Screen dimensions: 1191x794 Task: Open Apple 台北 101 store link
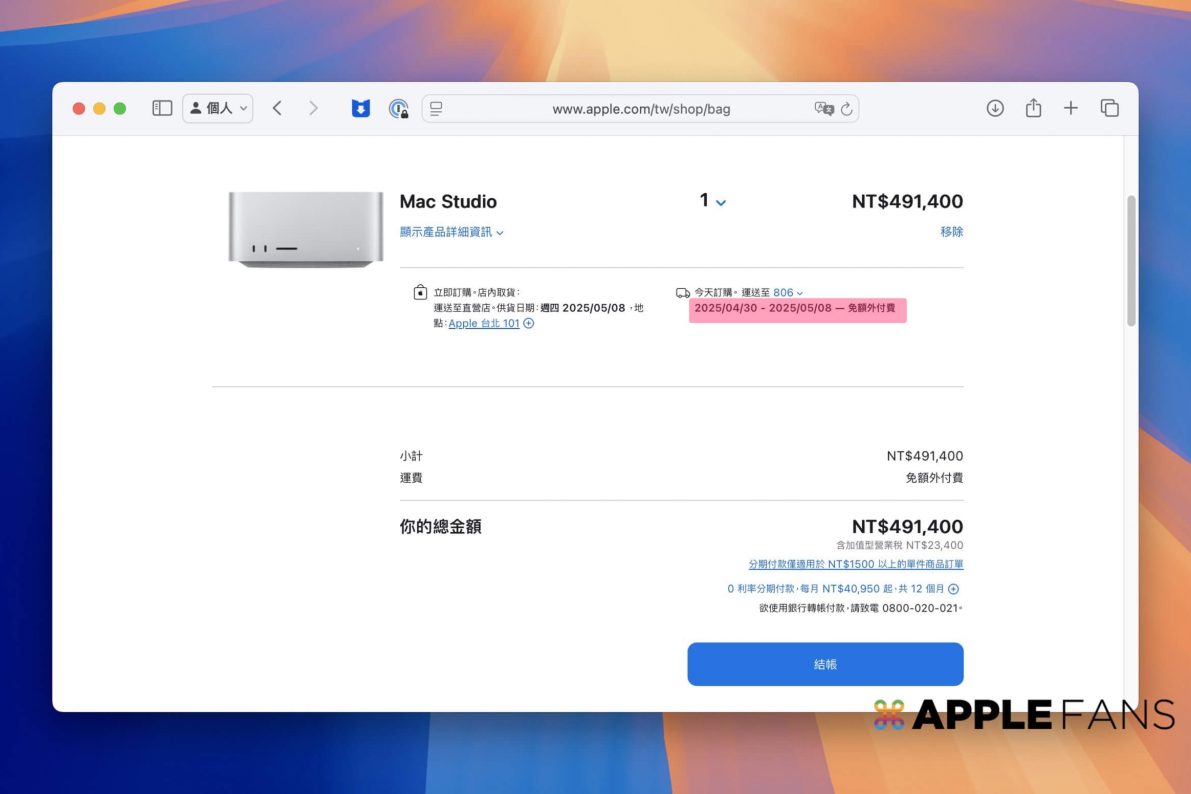point(484,324)
